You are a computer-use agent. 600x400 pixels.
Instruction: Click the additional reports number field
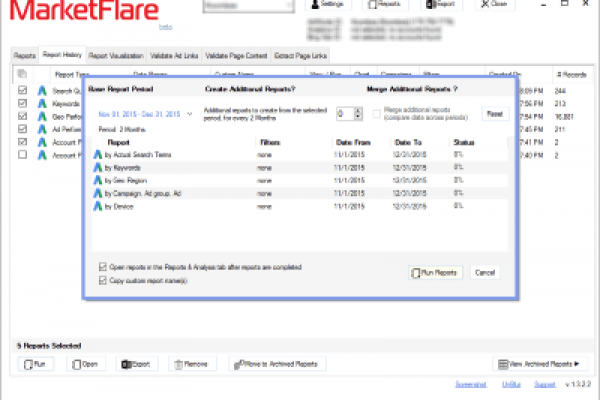[x=345, y=114]
